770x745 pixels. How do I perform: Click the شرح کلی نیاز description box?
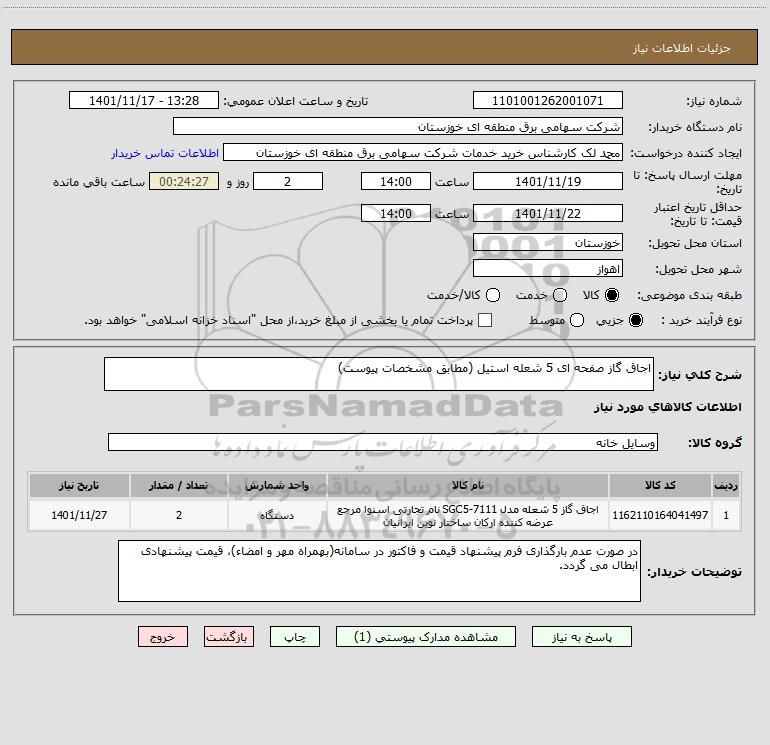(379, 374)
